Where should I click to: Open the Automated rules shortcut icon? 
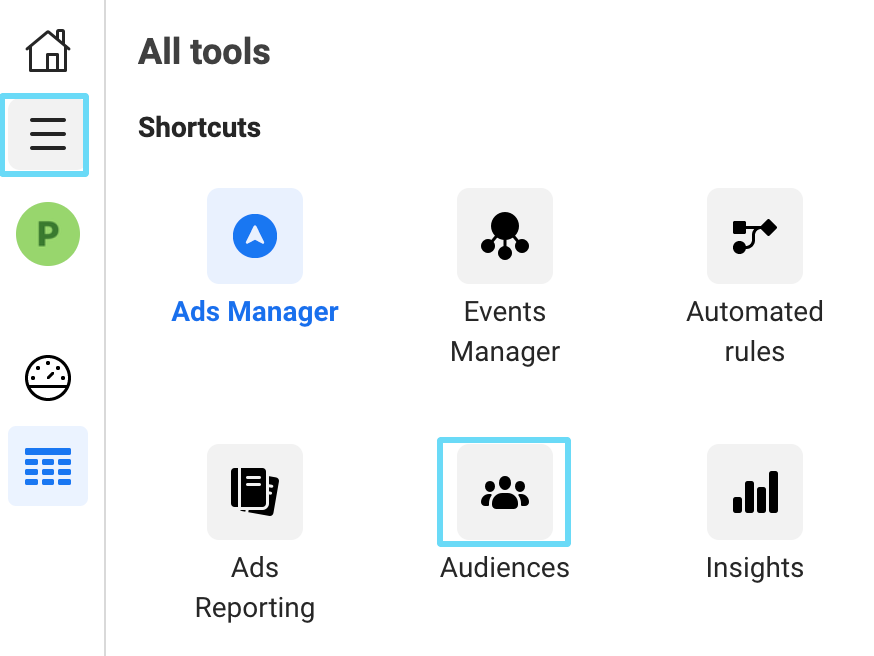click(755, 236)
